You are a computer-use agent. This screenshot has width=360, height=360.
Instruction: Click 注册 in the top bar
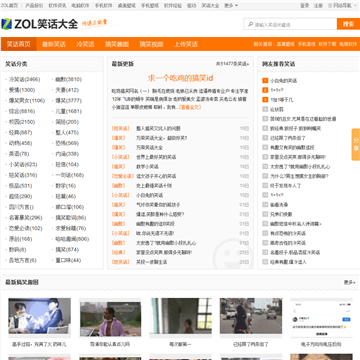coord(318,6)
